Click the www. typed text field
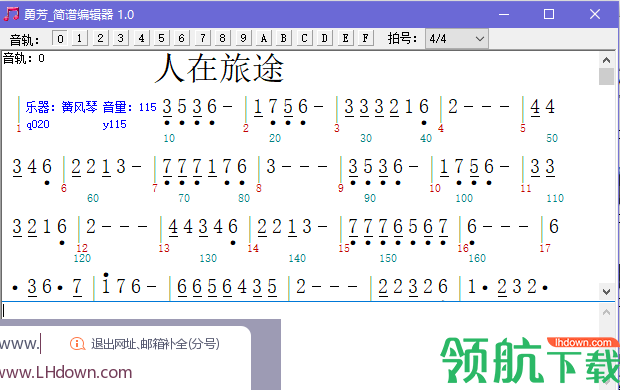The height and width of the screenshot is (390, 620). tap(20, 344)
